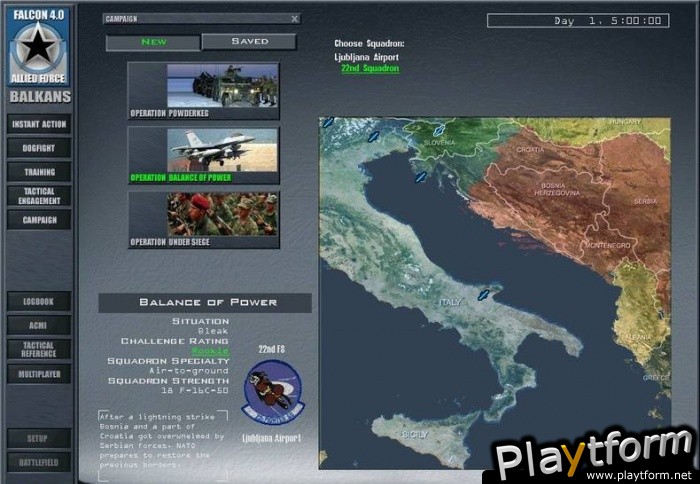Click the Italy label on the map

(x=450, y=302)
